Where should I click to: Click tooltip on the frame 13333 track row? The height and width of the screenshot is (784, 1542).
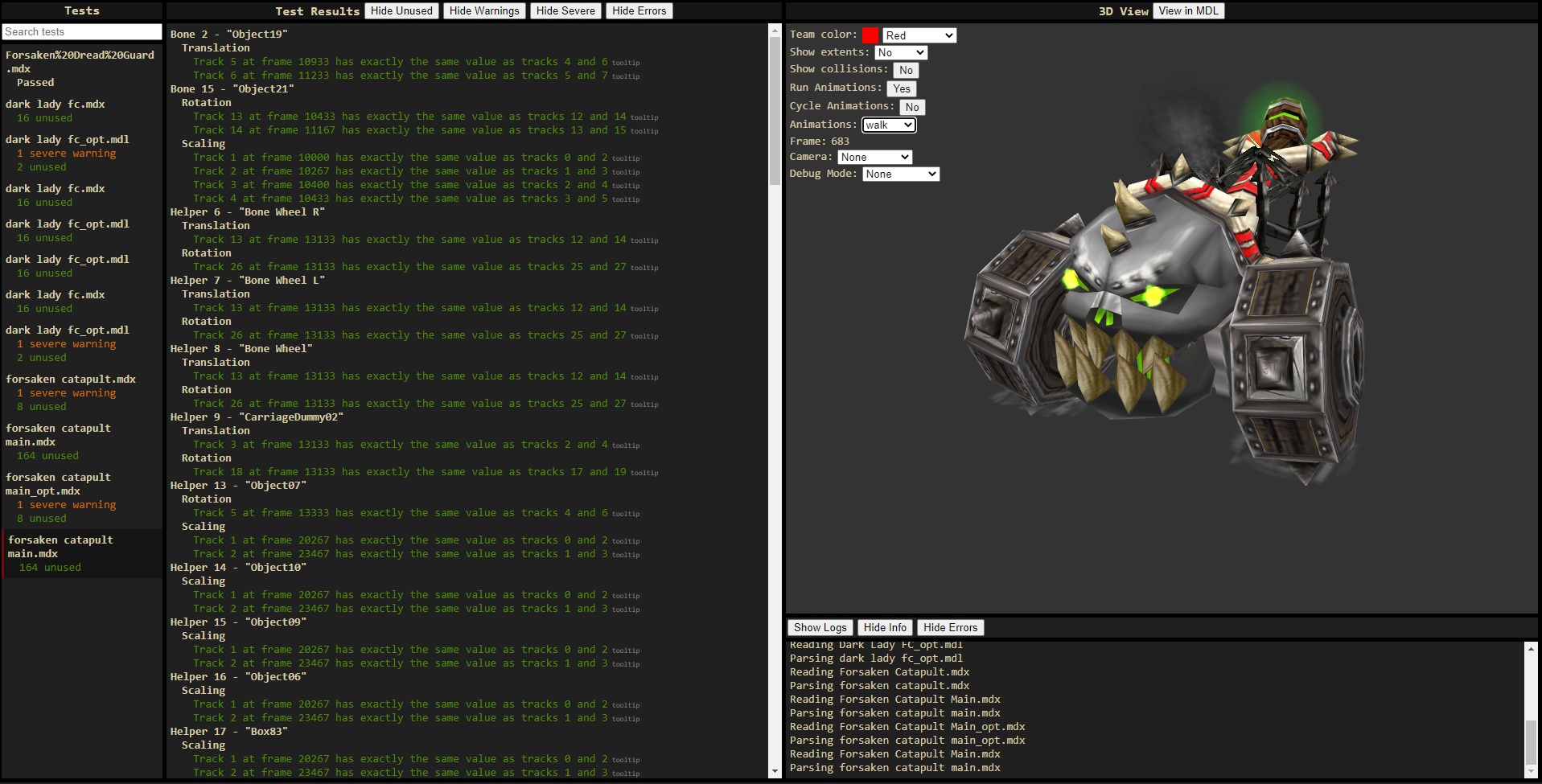coord(626,514)
